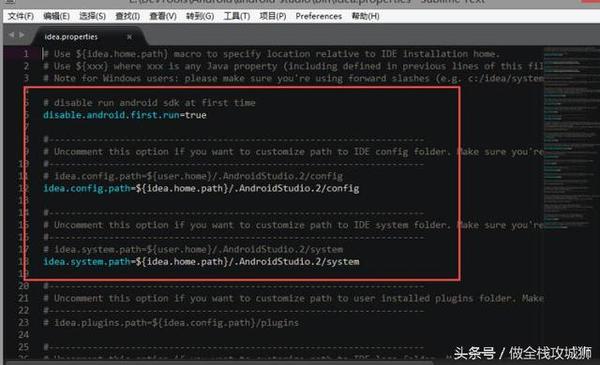This screenshot has height=365, width=600.
Task: Click the 'Use ${idea.home.path} macro' comment
Action: coord(271,54)
